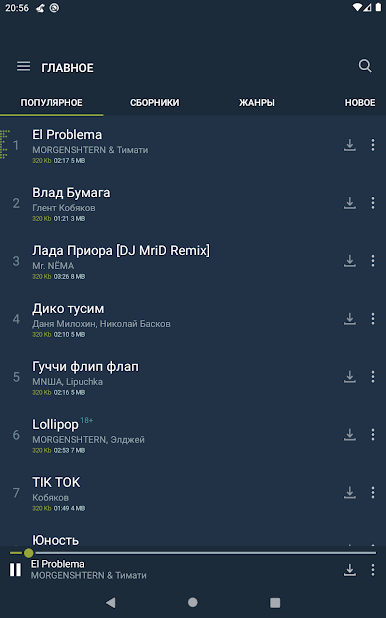
Task: Download the El Problema track in list
Action: pos(350,145)
